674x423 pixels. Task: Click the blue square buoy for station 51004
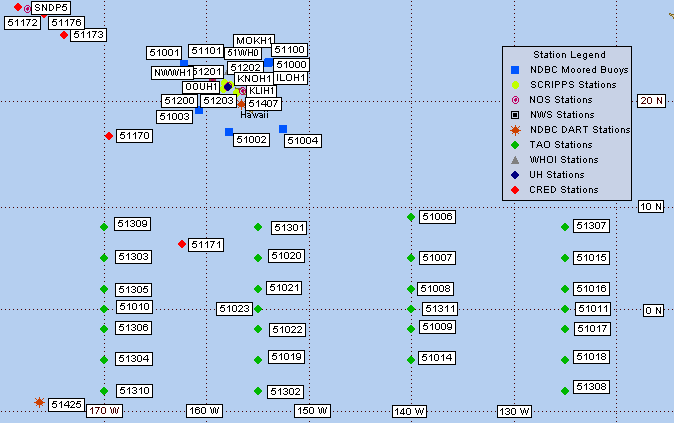click(x=283, y=129)
